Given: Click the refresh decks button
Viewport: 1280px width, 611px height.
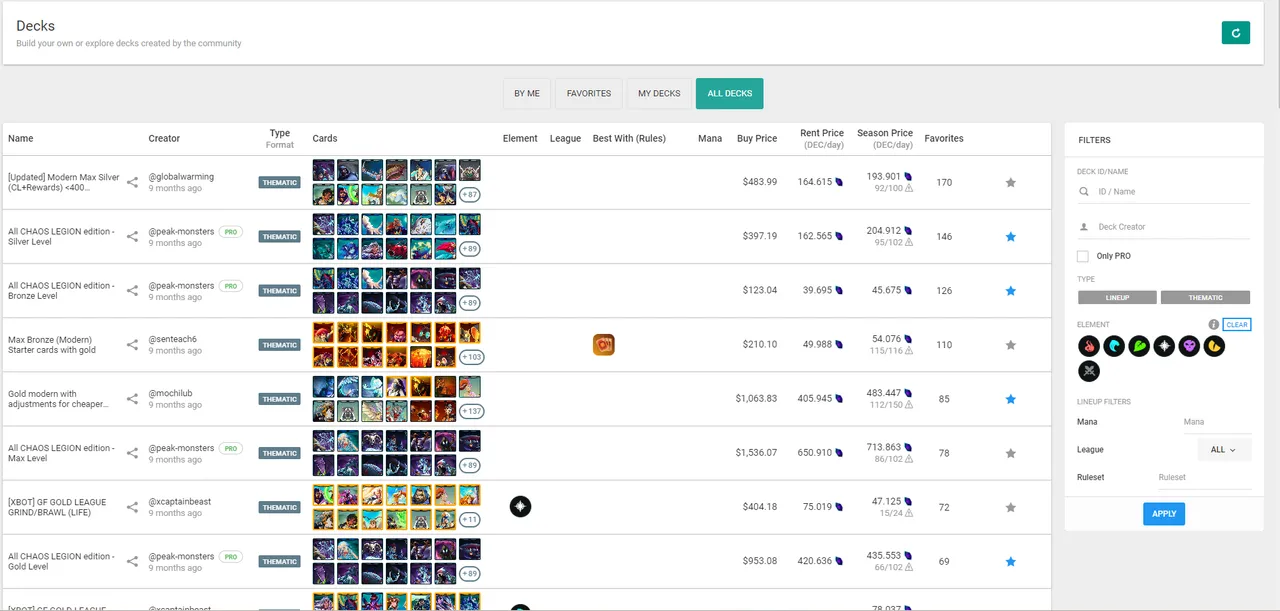Looking at the screenshot, I should [x=1236, y=33].
